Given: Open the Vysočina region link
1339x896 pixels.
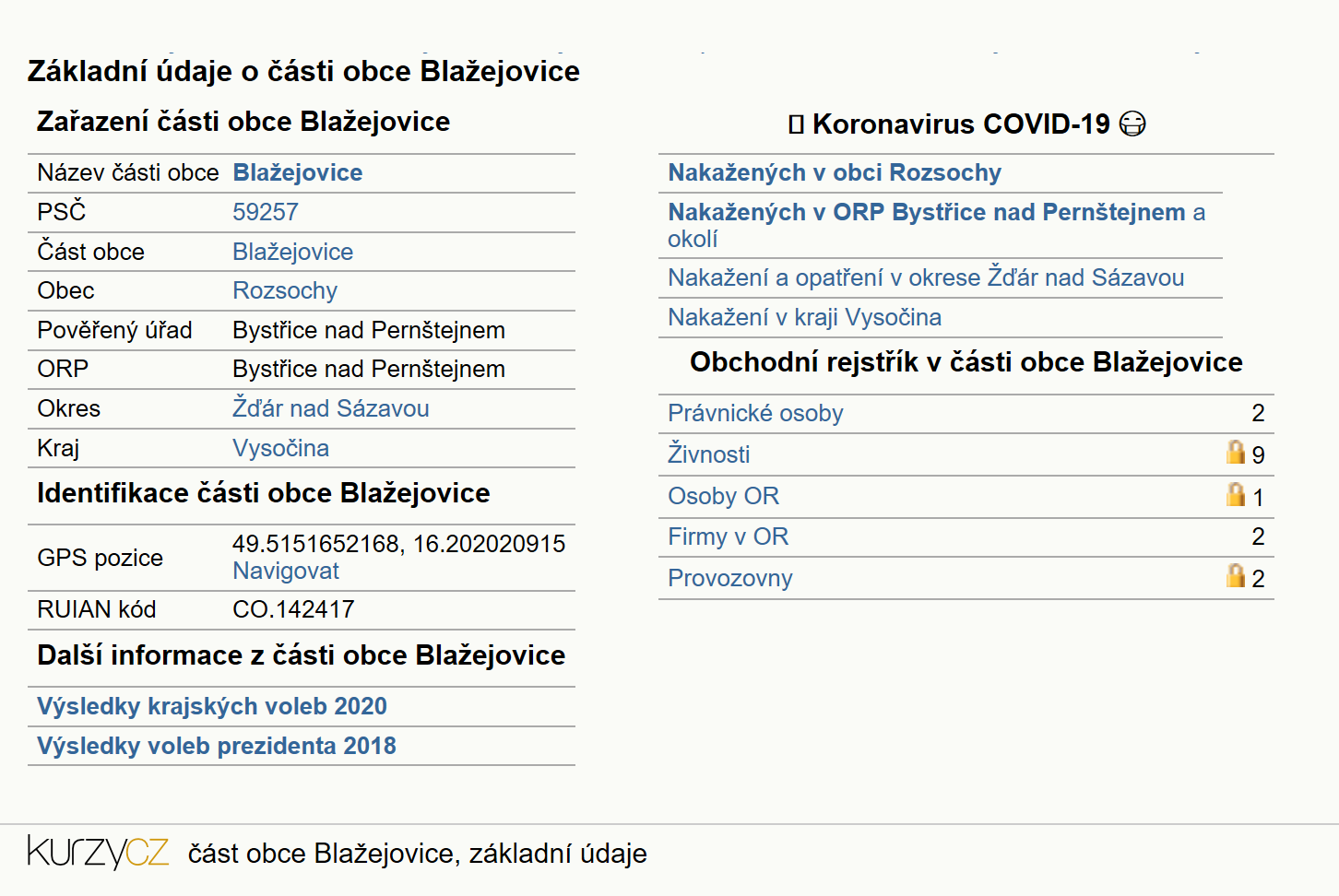Looking at the screenshot, I should point(281,448).
